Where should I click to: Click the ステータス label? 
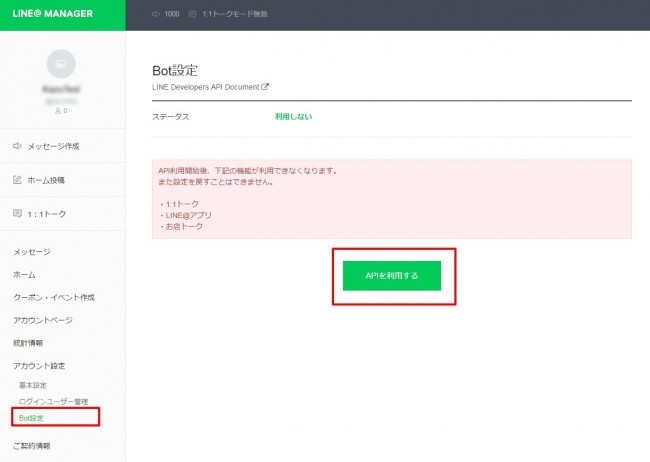click(x=170, y=117)
